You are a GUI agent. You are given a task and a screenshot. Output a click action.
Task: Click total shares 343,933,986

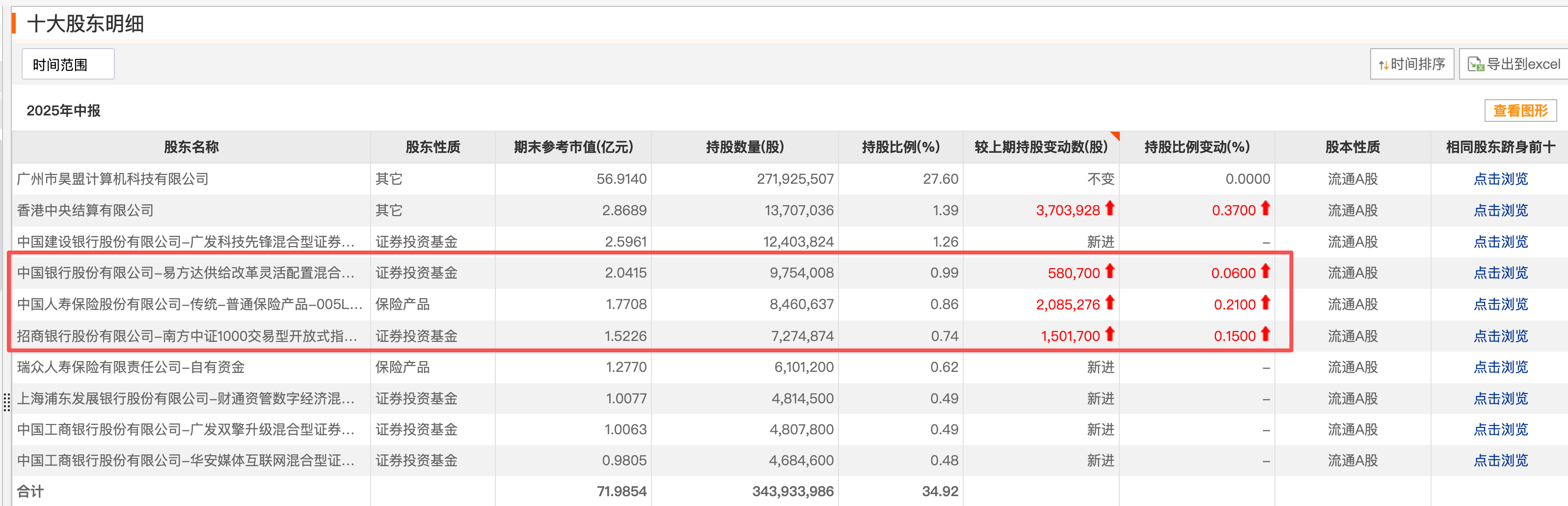pyautogui.click(x=793, y=491)
